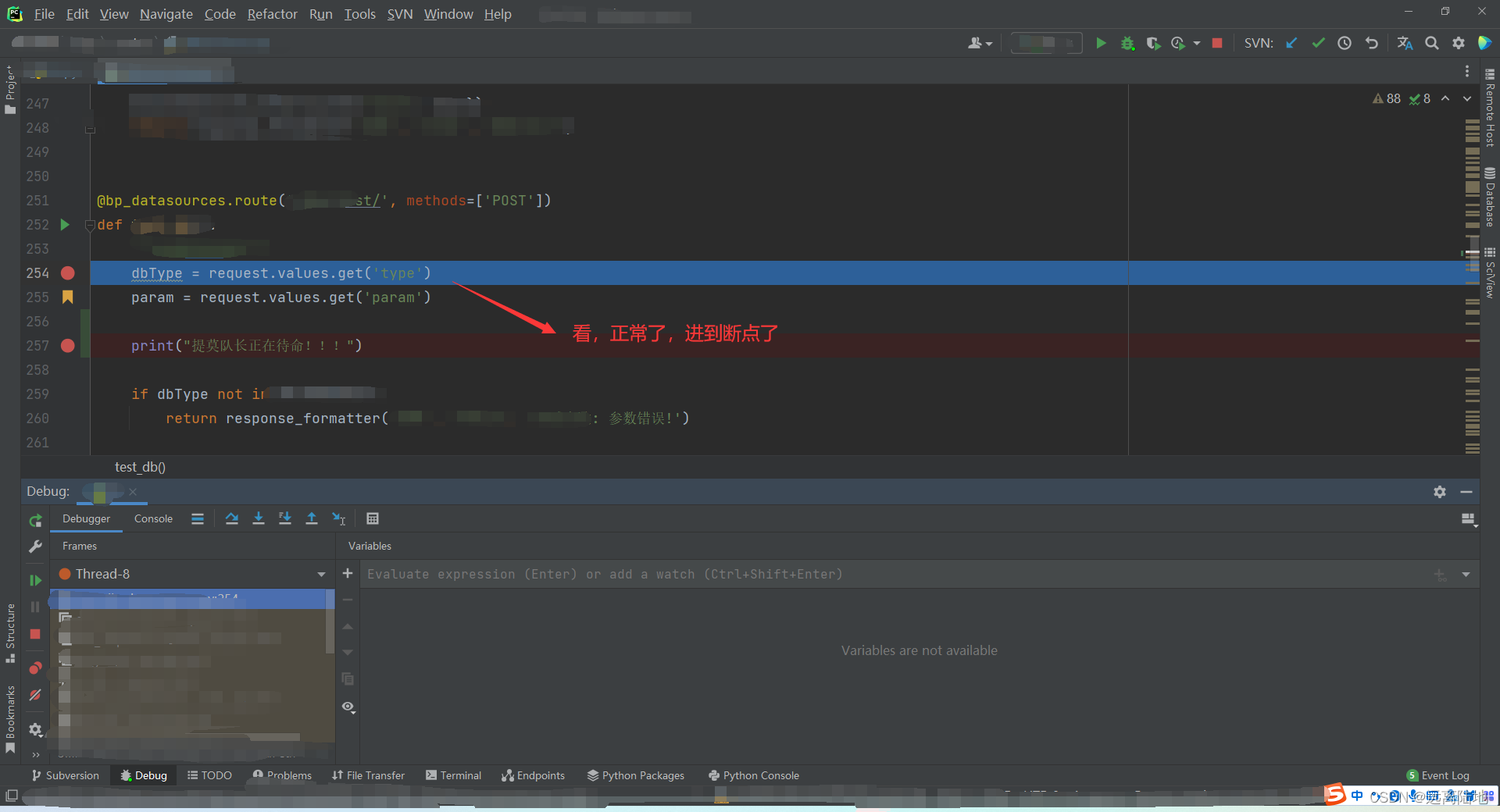Rerun the debug session
Viewport: 1500px width, 812px height.
35,521
